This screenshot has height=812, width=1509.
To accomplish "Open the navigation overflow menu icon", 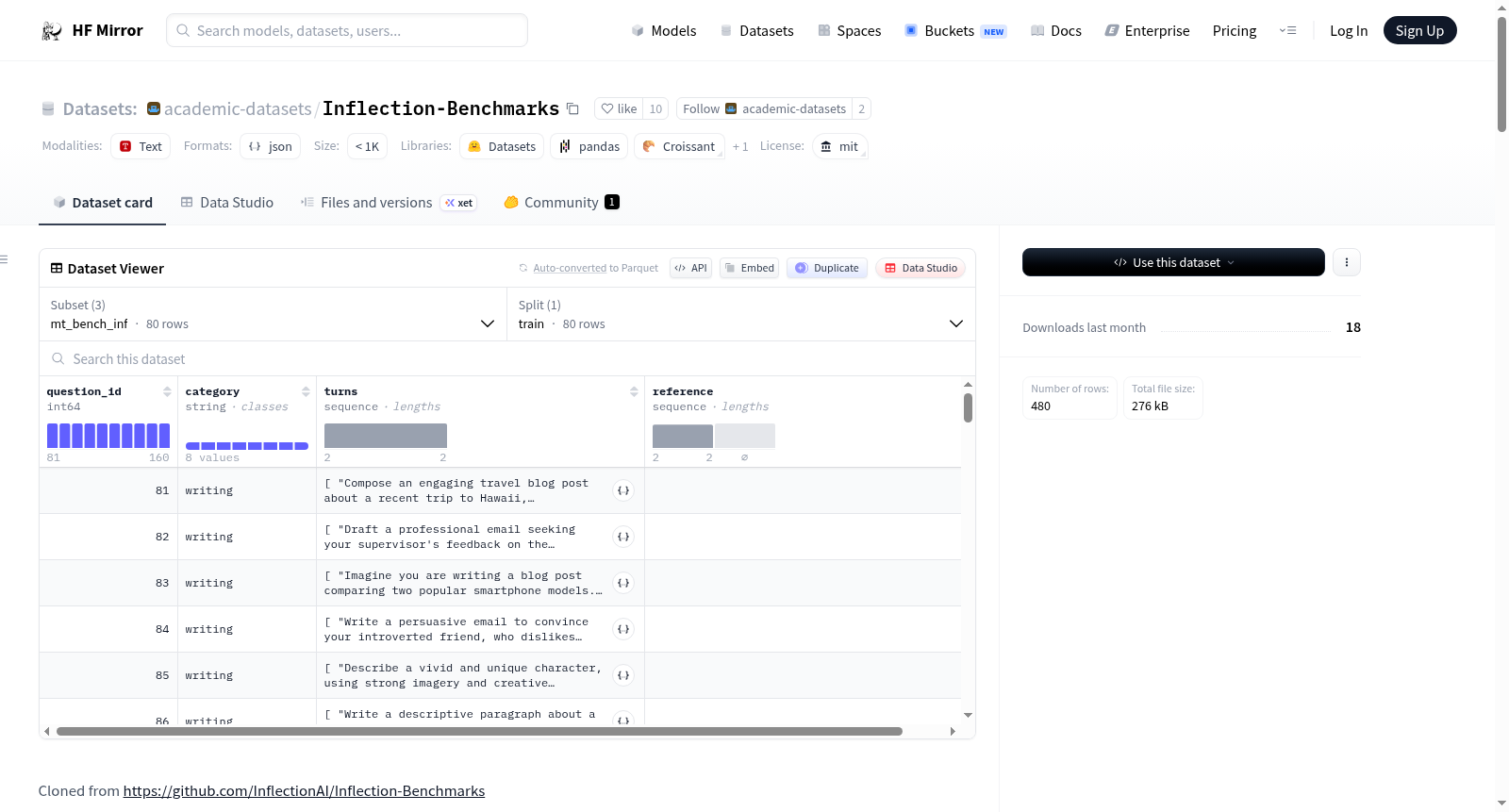I will click(x=1287, y=30).
